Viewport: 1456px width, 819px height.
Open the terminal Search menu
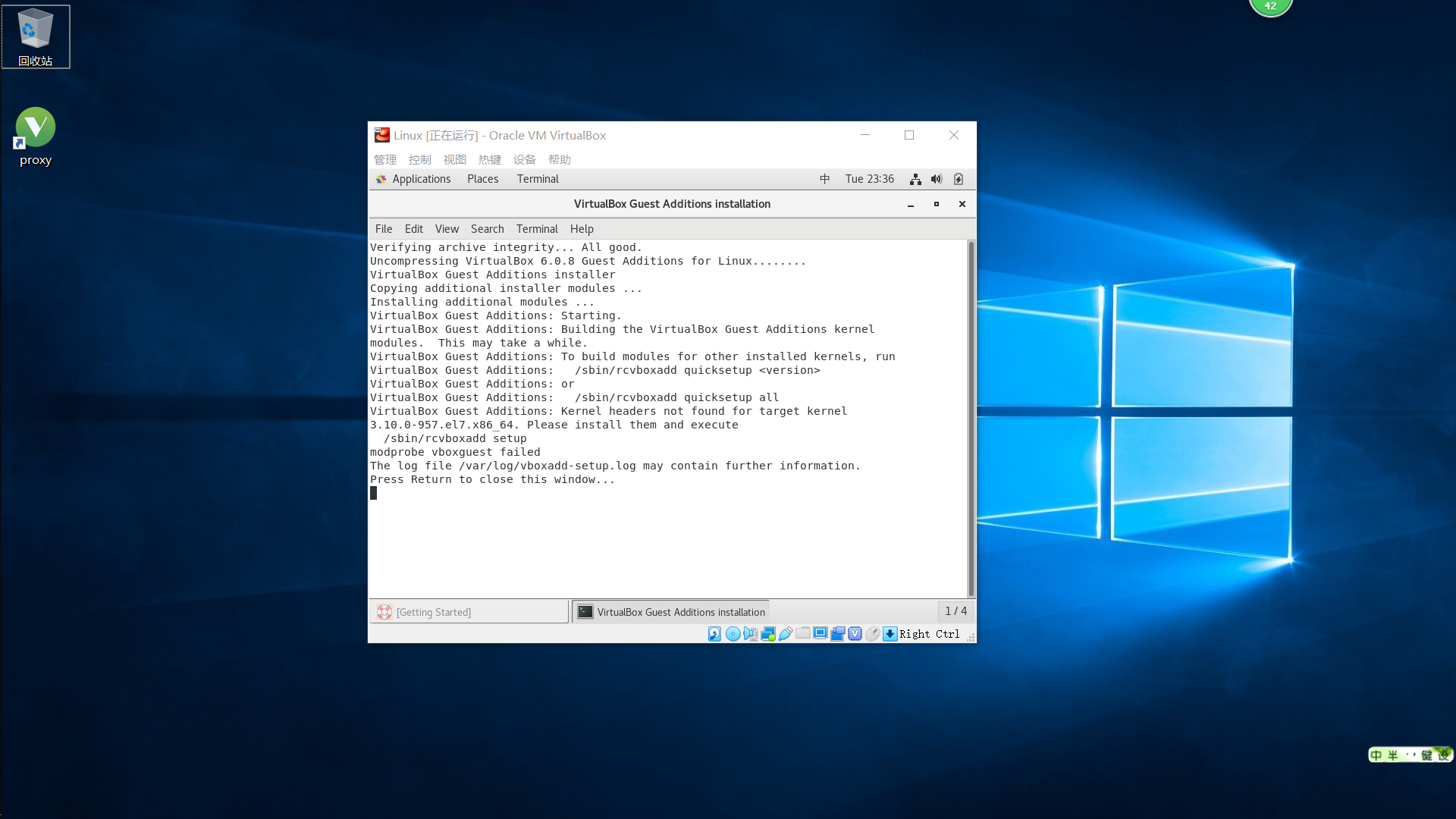click(488, 229)
